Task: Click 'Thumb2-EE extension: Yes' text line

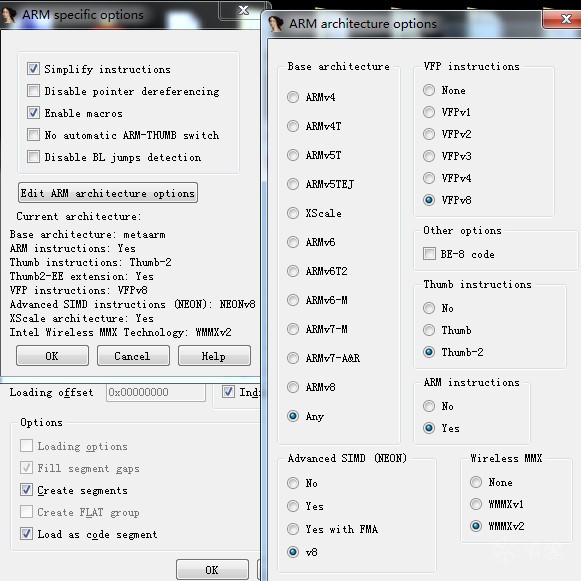Action: pyautogui.click(x=82, y=276)
